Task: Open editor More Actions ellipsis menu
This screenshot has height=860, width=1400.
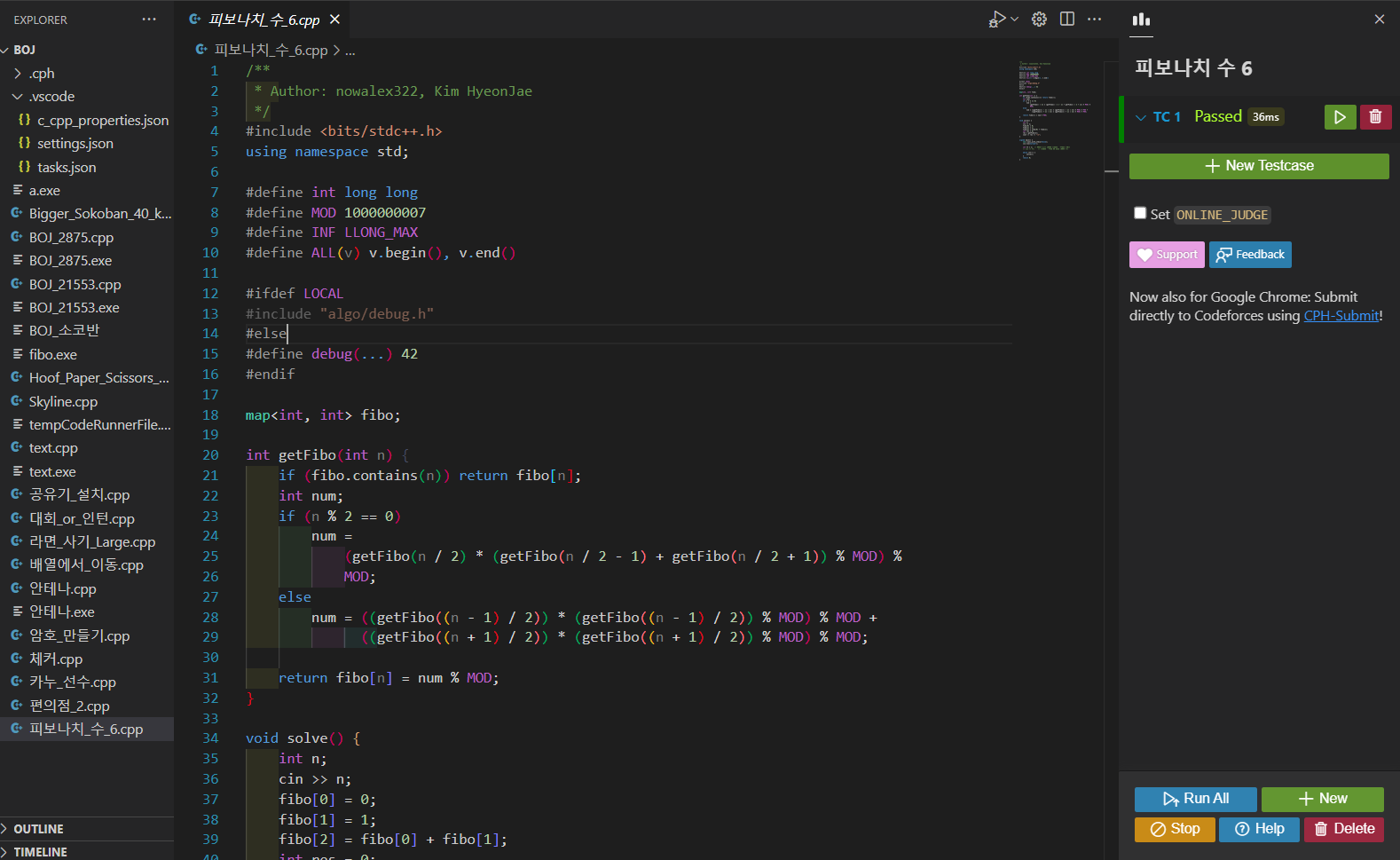Action: click(1095, 20)
